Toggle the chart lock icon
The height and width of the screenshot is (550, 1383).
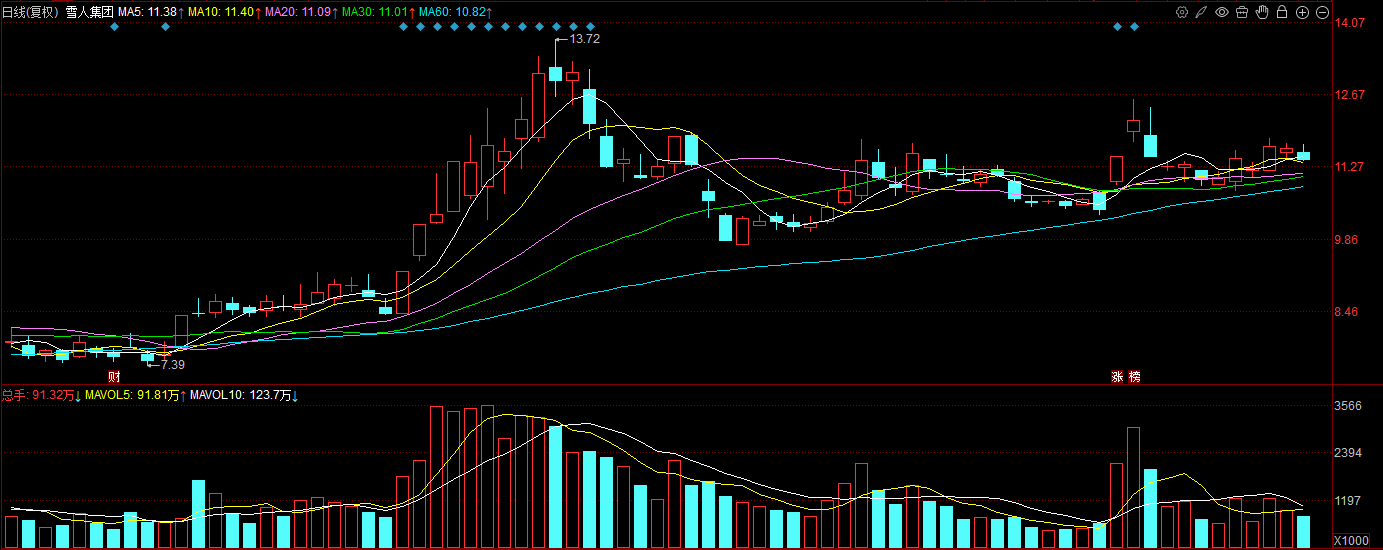tap(1281, 12)
